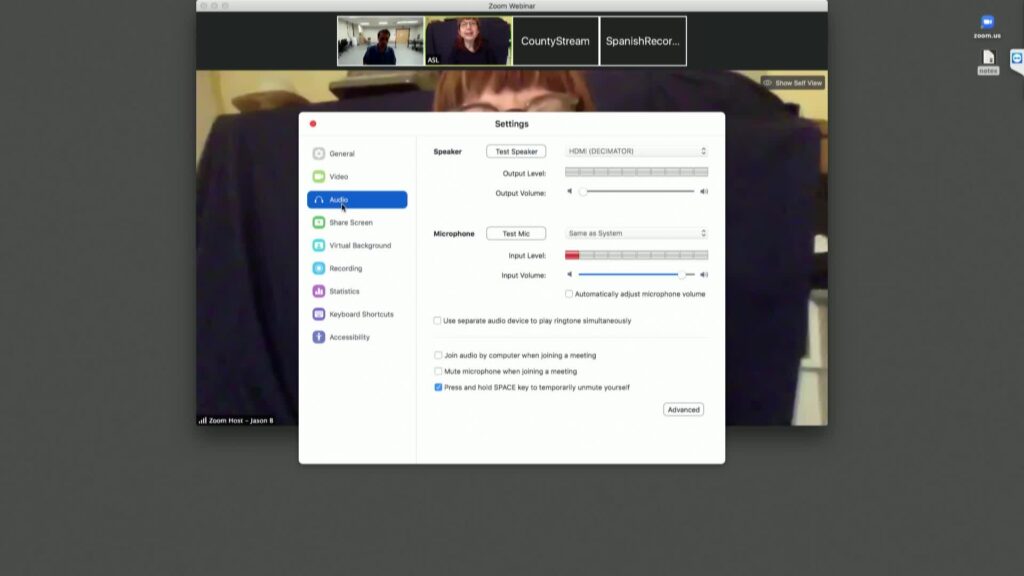
Task: Uncheck press and hold SPACE to unmute
Action: tap(438, 387)
